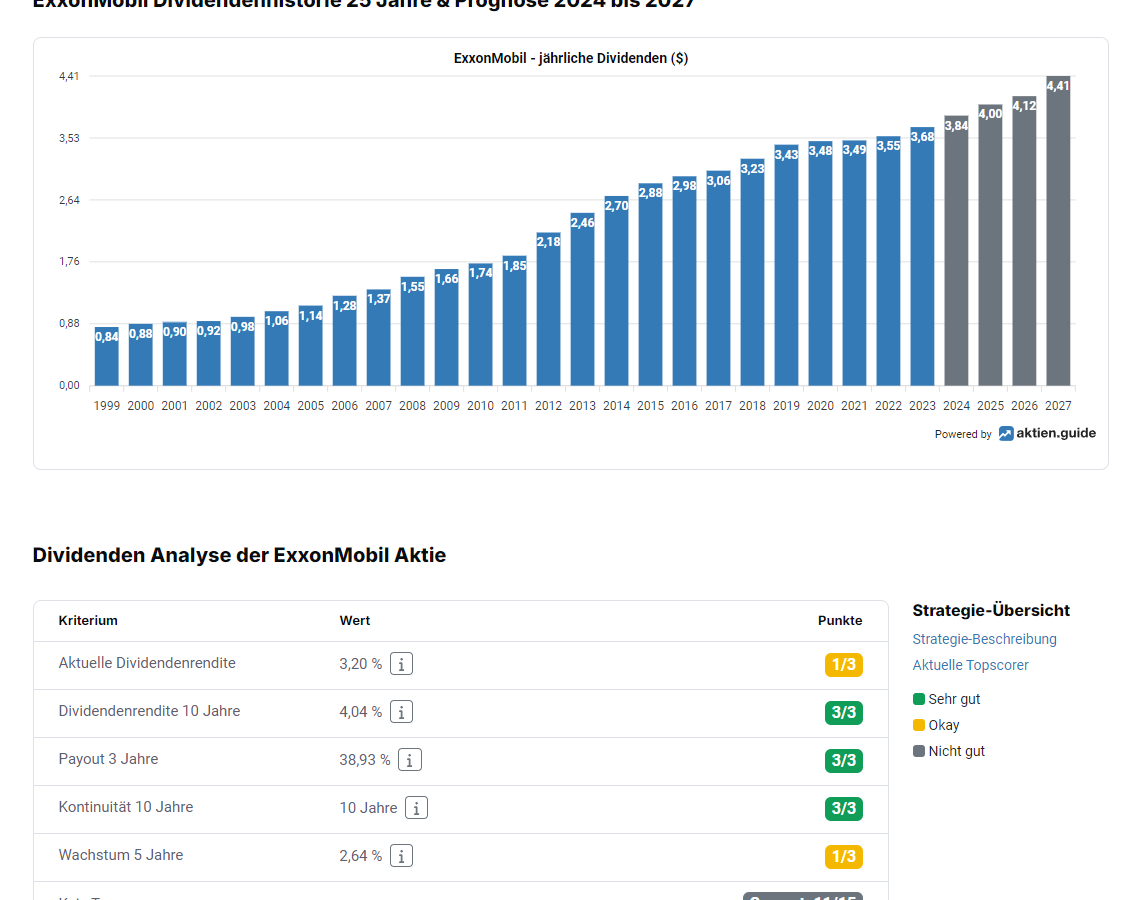Select the 2012 dividend bar labeled 2,18
1137x900 pixels.
click(x=548, y=309)
